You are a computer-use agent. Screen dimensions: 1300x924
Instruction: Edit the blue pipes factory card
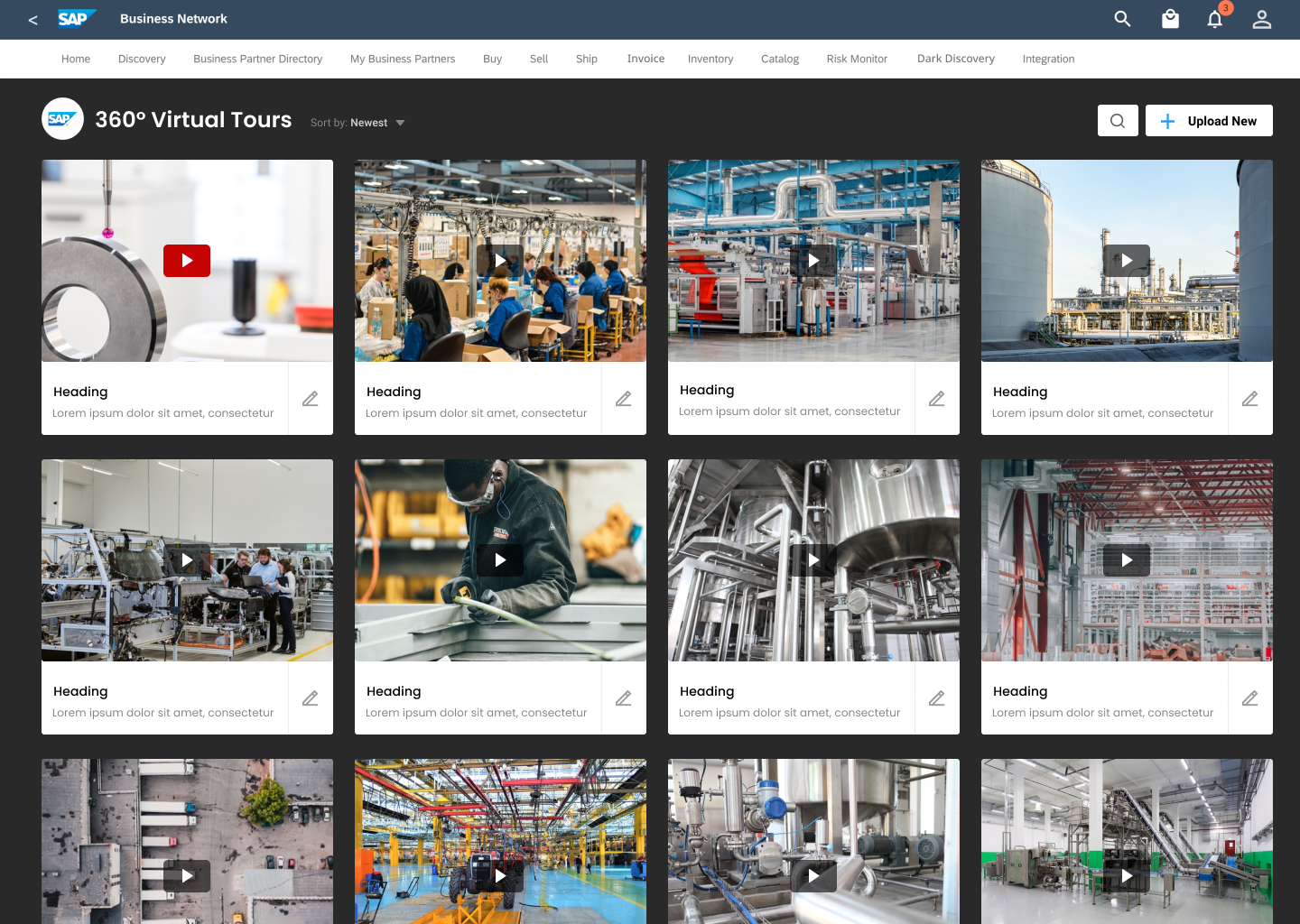[937, 399]
